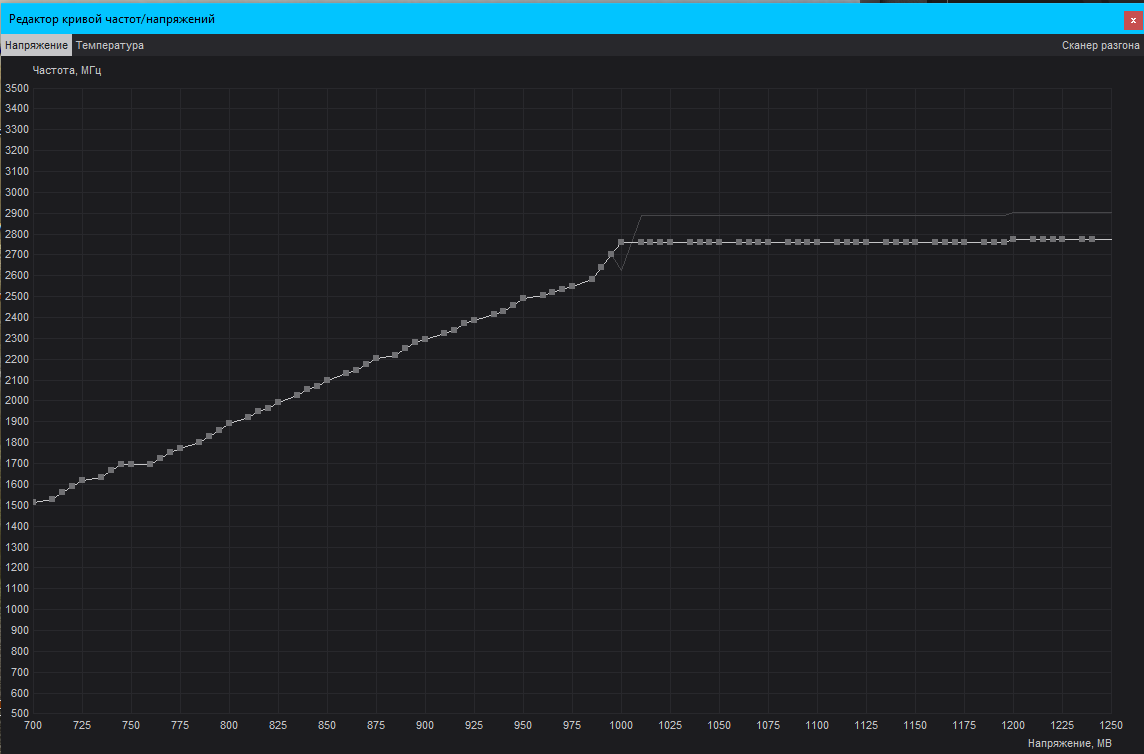Click the 775 voltage axis label
Viewport: 1144px width, 754px height.
pyautogui.click(x=179, y=726)
